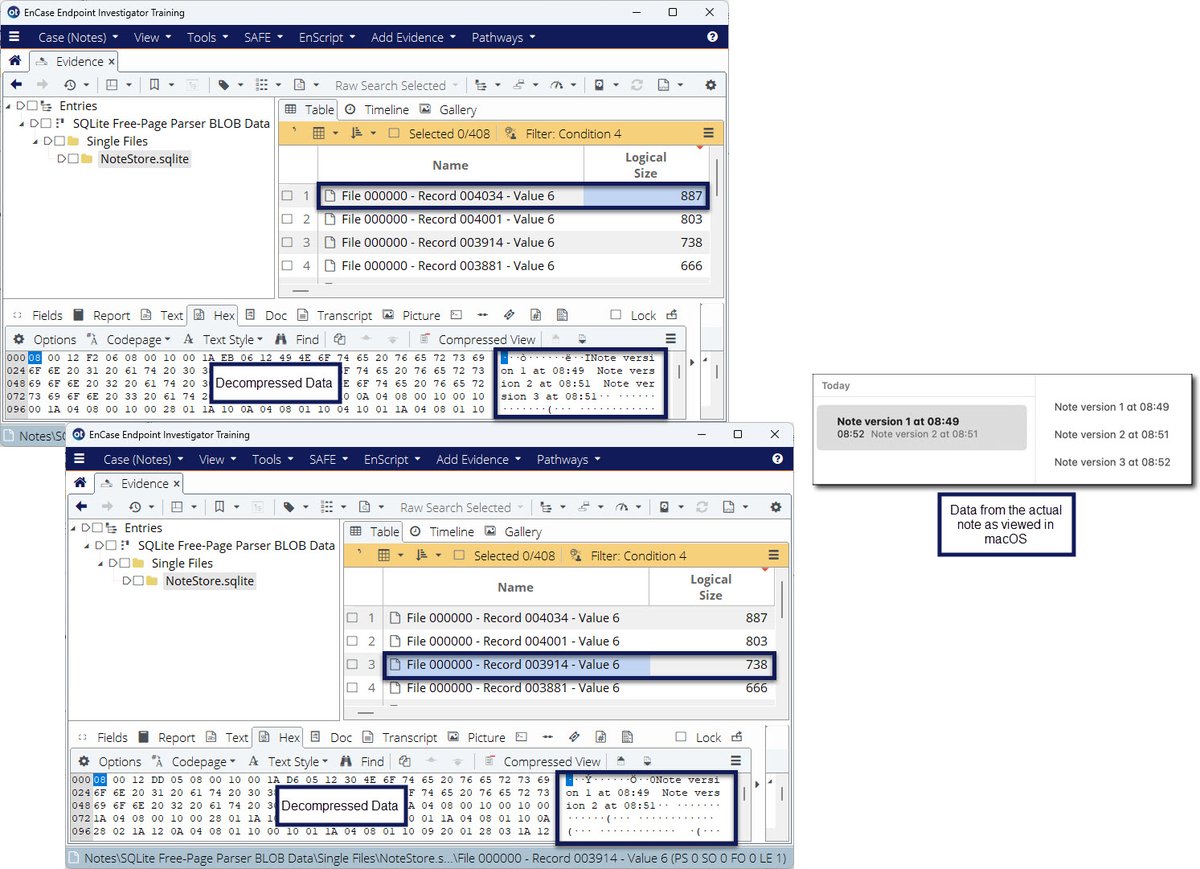1200x869 pixels.
Task: Sort by Name column in the lower window
Action: (516, 587)
